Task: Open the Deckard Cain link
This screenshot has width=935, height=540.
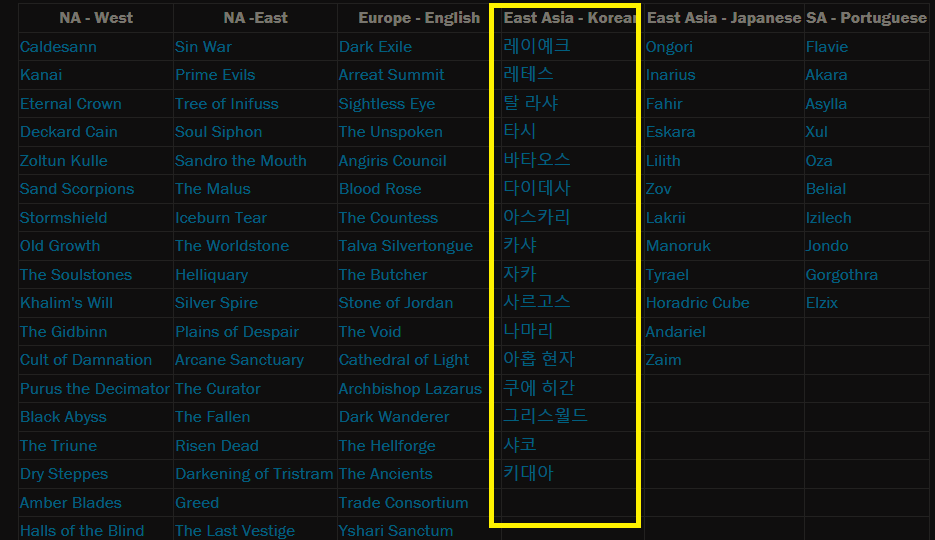Action: (x=69, y=132)
